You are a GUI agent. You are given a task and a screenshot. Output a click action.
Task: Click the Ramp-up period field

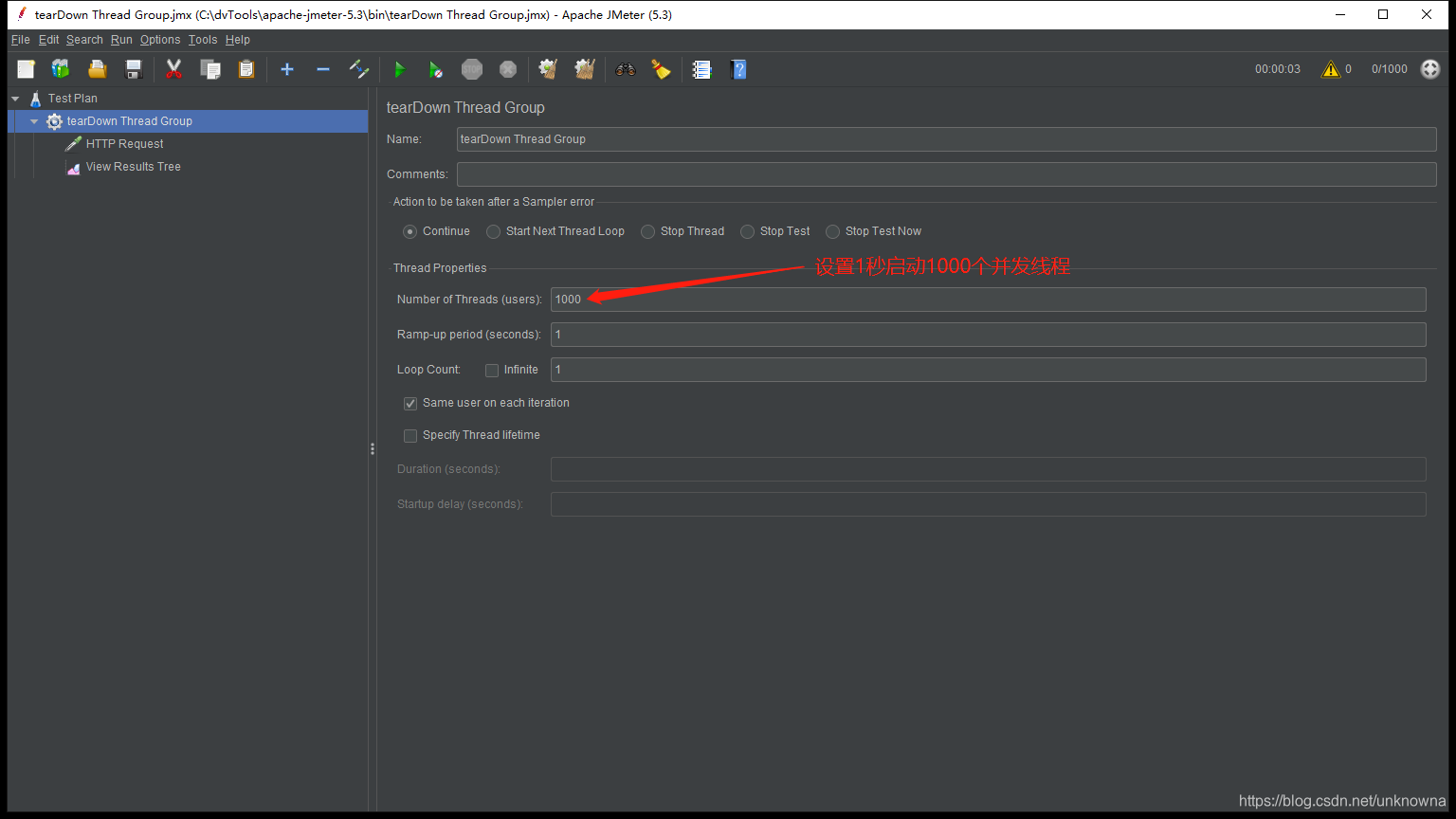point(988,335)
